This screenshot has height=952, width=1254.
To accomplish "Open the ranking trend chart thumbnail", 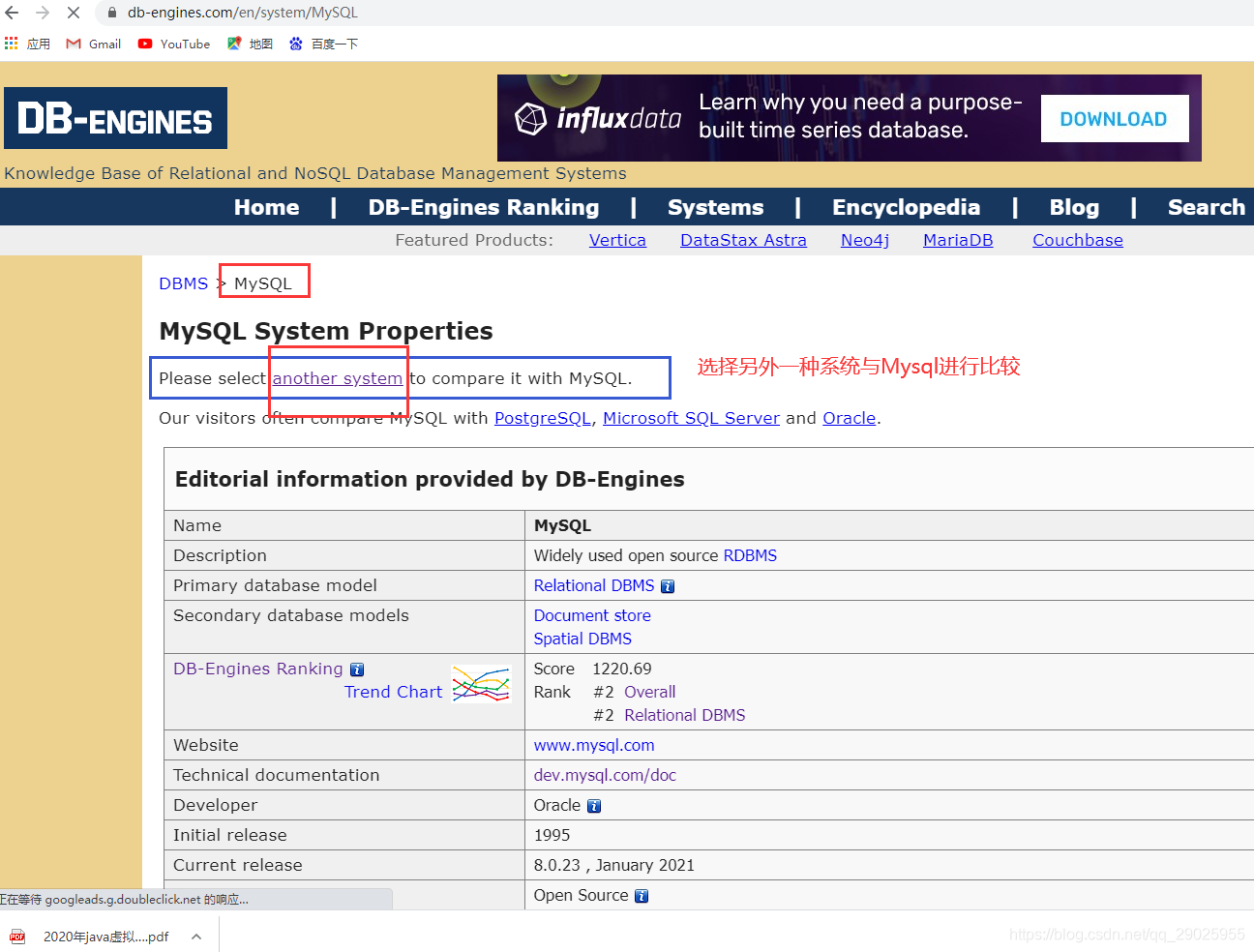I will tap(481, 683).
